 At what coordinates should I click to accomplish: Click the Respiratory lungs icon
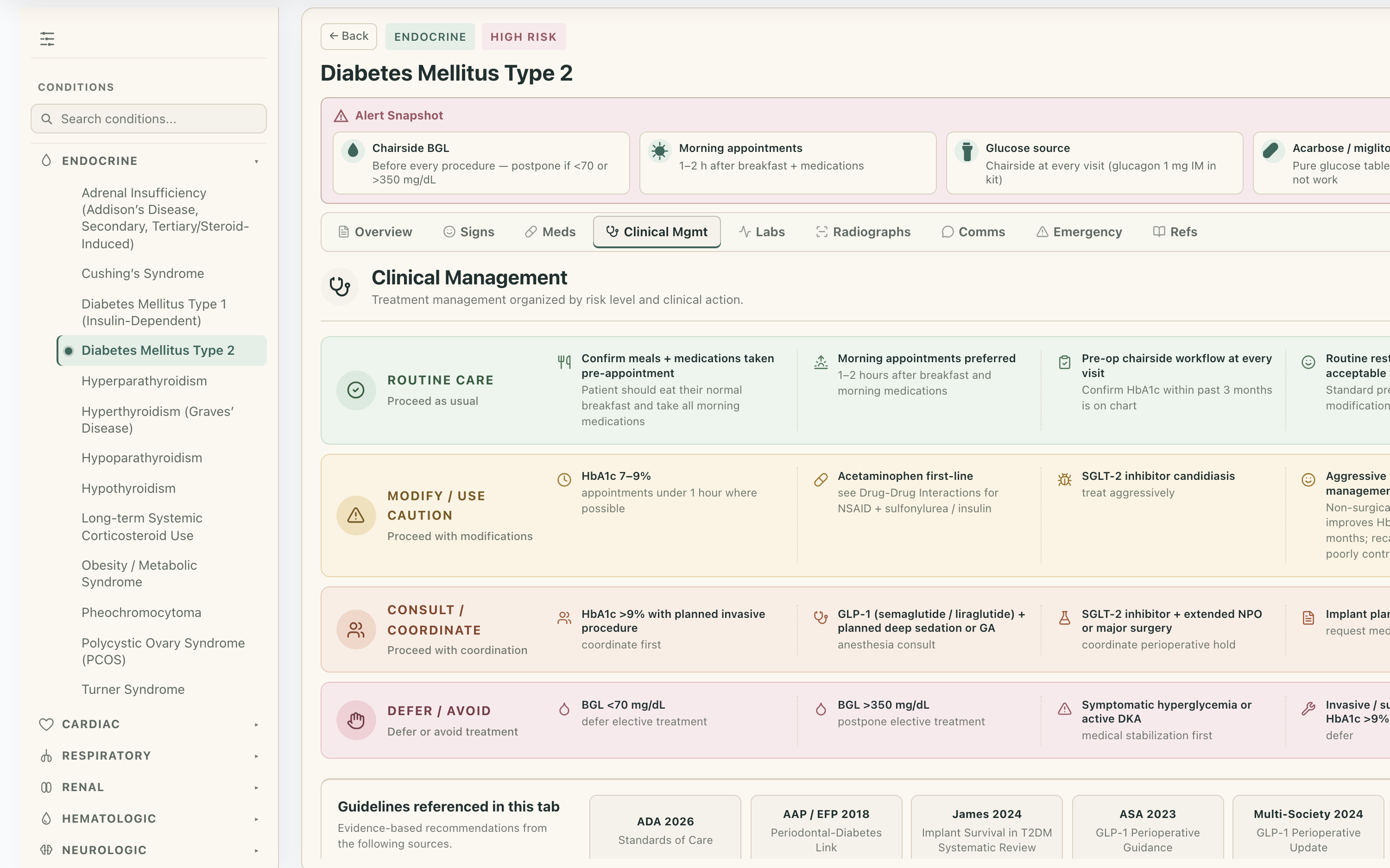[46, 756]
